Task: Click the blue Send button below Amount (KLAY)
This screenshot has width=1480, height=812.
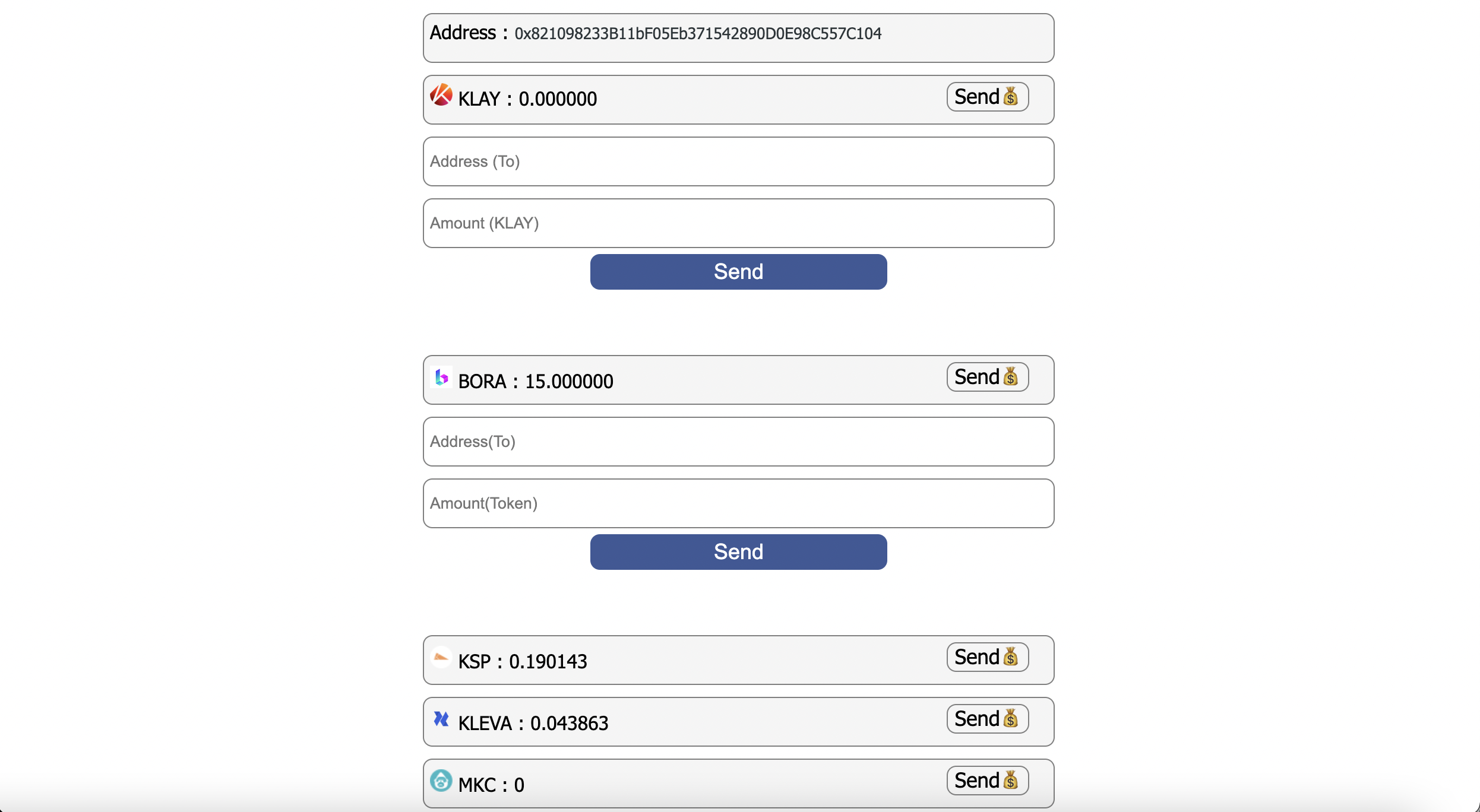Action: pyautogui.click(x=738, y=271)
